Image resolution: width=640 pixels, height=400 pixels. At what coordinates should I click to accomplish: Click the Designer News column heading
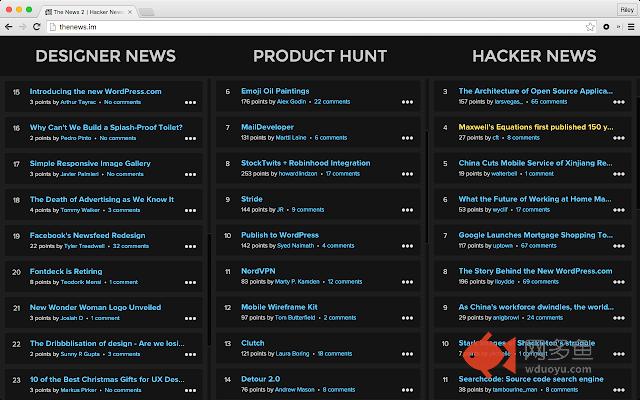tap(106, 56)
